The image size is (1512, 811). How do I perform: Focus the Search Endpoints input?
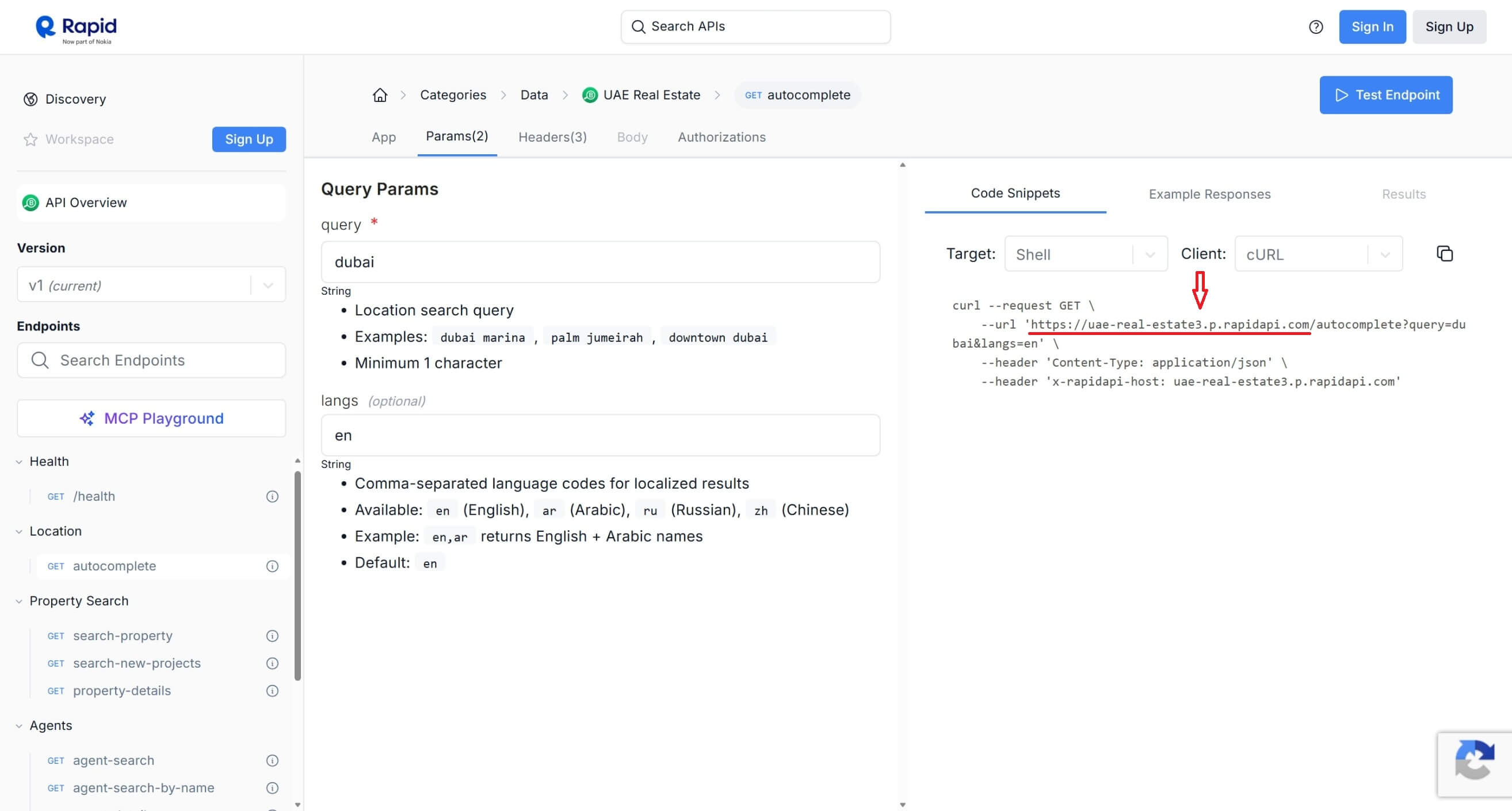click(x=151, y=360)
